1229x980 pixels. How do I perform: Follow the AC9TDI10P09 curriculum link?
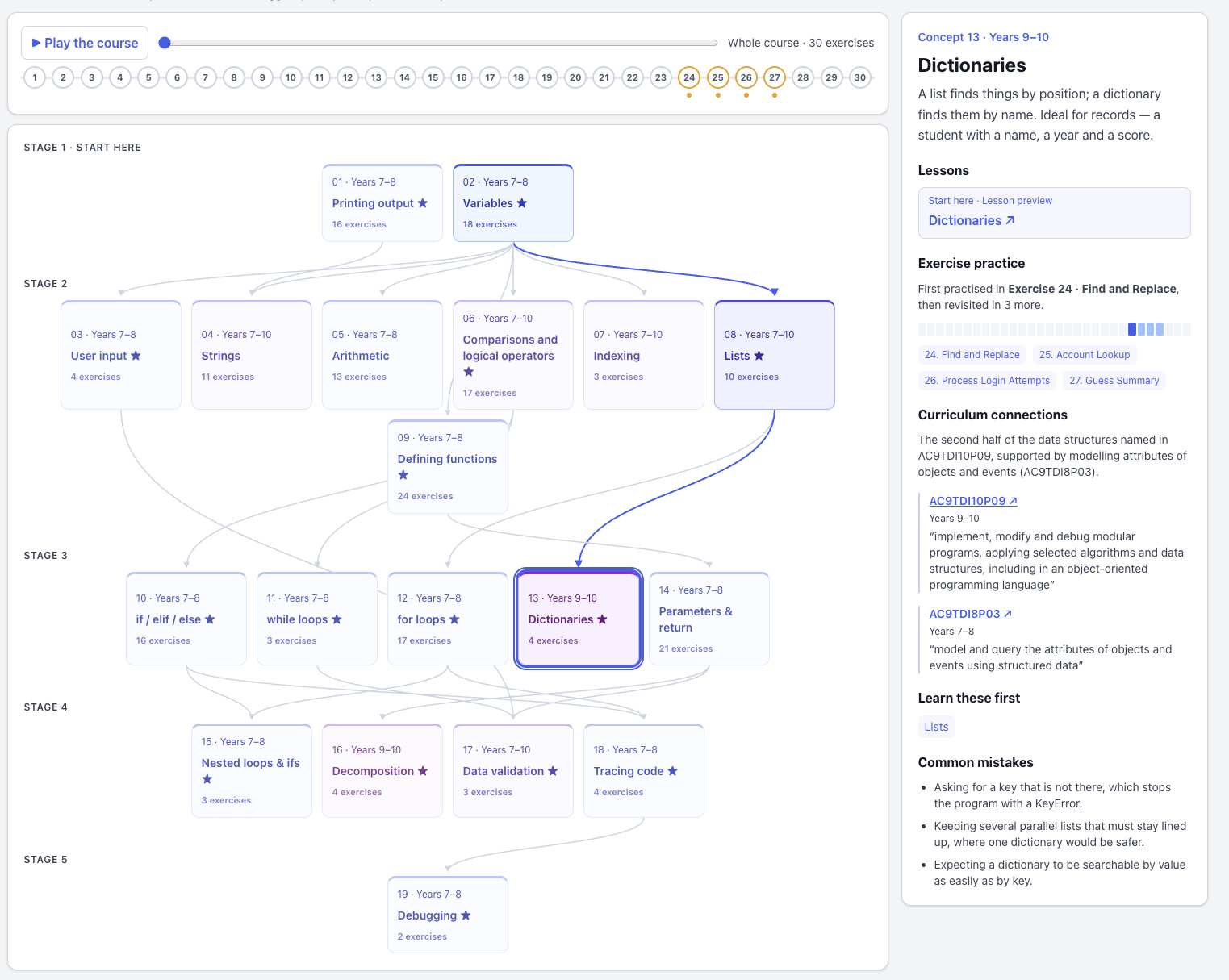tap(973, 501)
